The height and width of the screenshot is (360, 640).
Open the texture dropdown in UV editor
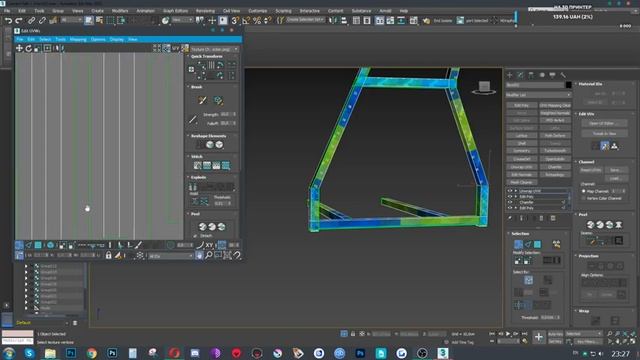(x=214, y=49)
